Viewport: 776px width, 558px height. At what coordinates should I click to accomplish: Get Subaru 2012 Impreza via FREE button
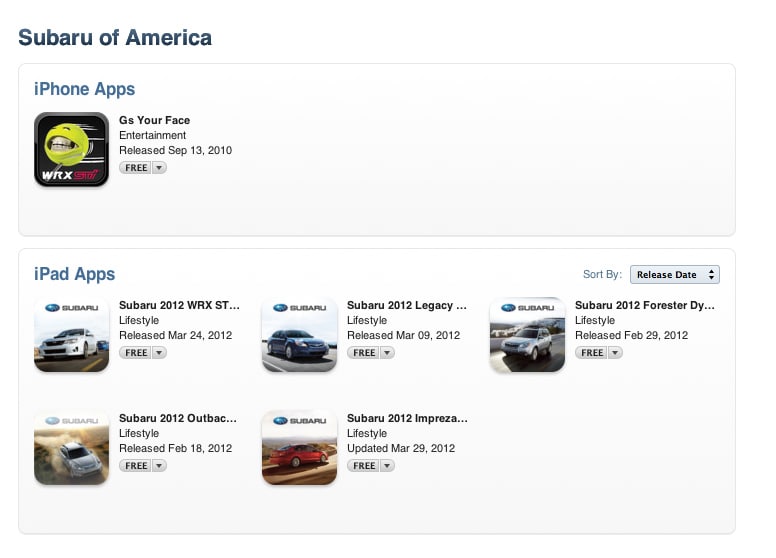click(x=364, y=466)
